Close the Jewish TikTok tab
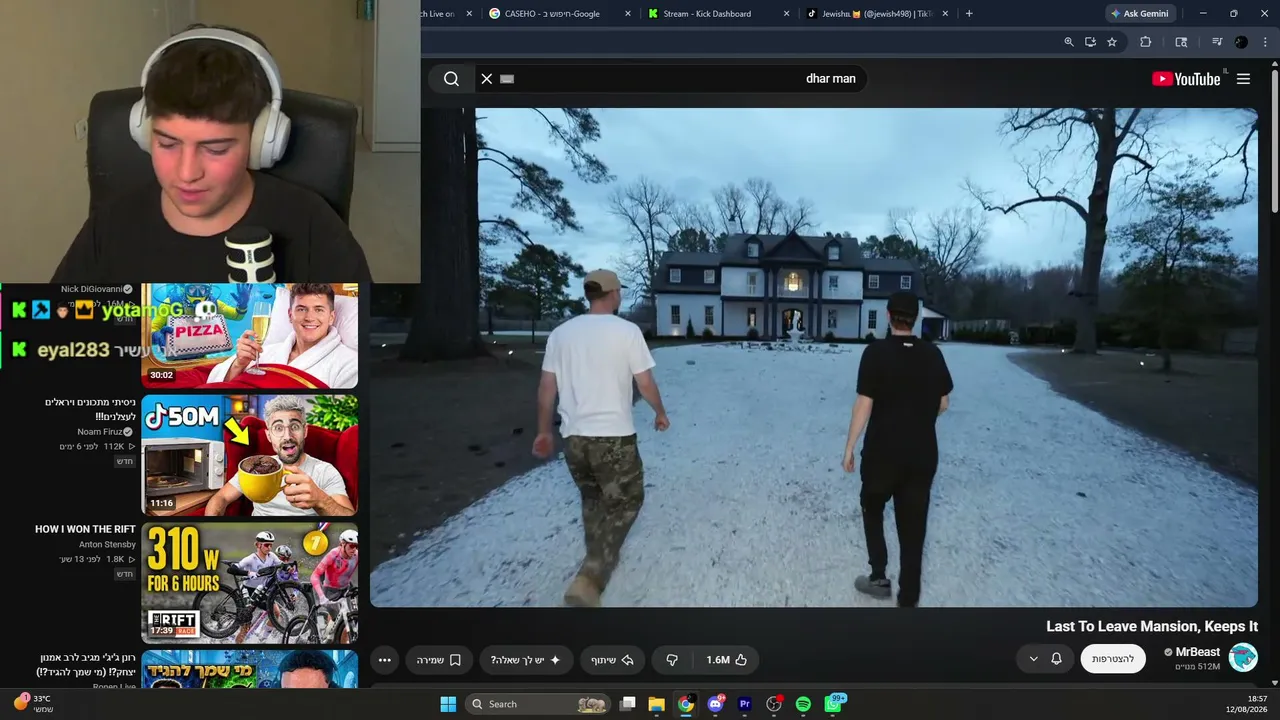Viewport: 1280px width, 720px height. (944, 14)
